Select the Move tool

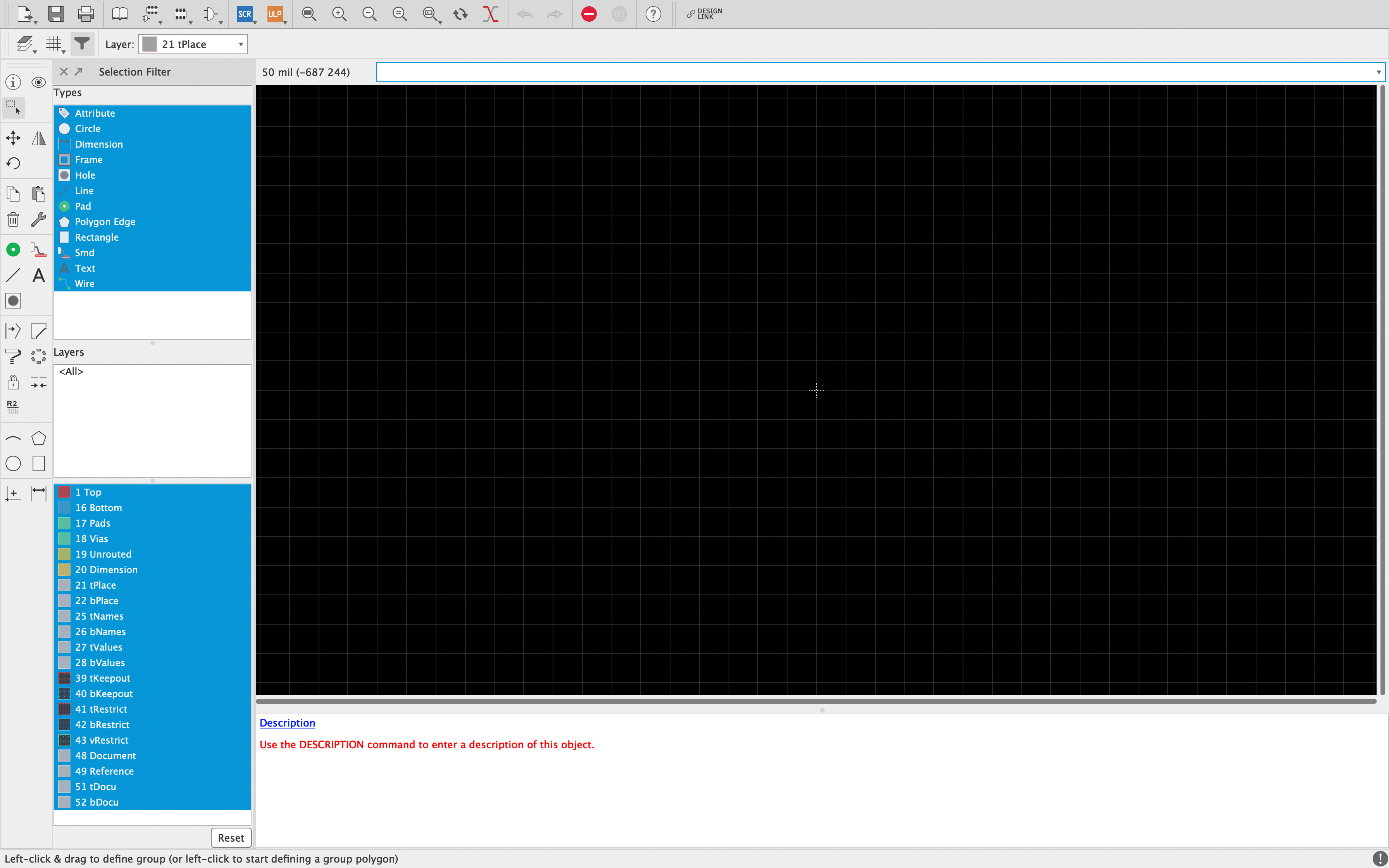[13, 138]
